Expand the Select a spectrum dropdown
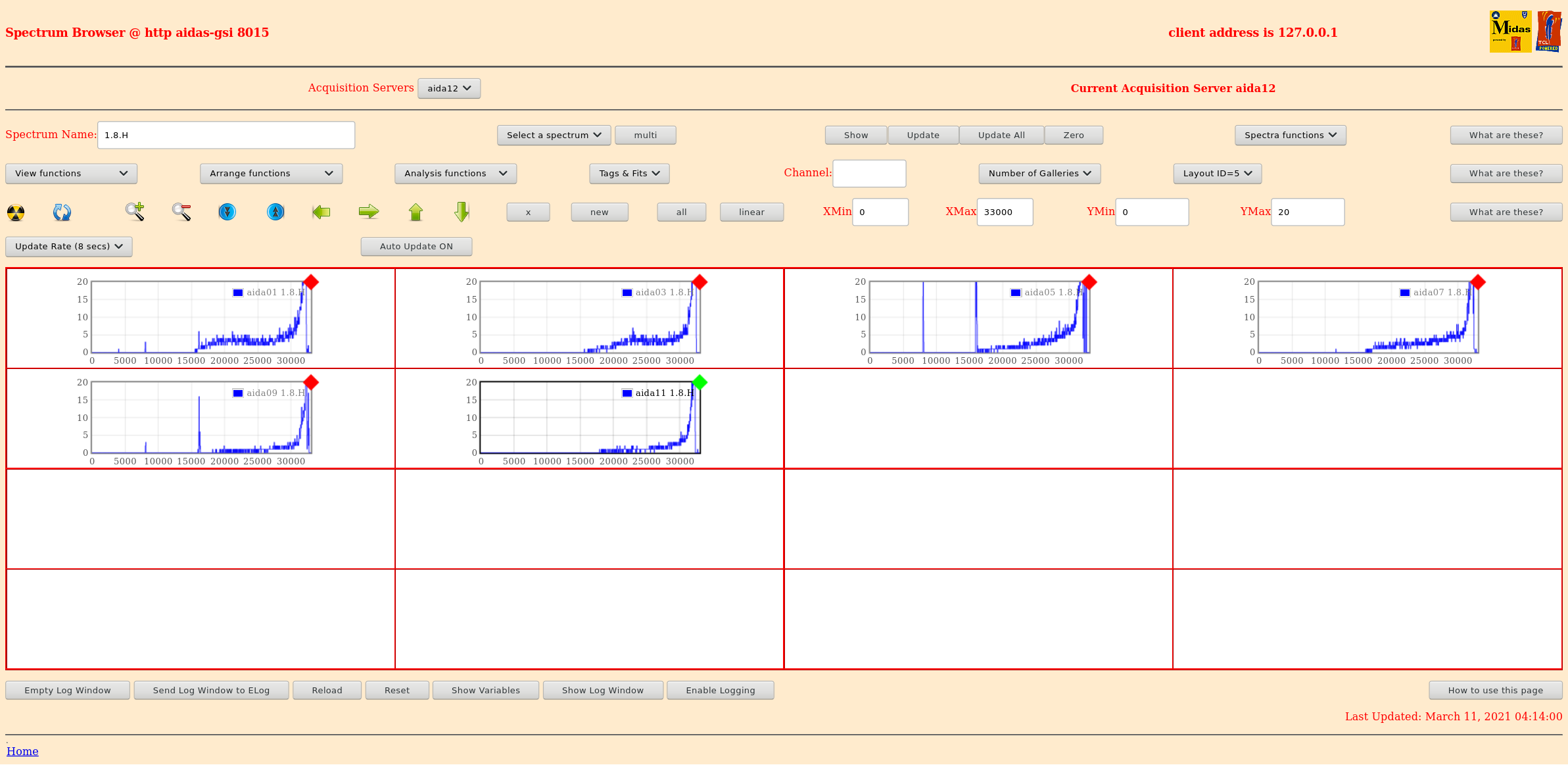Screen dimensions: 1568x765 (x=554, y=136)
